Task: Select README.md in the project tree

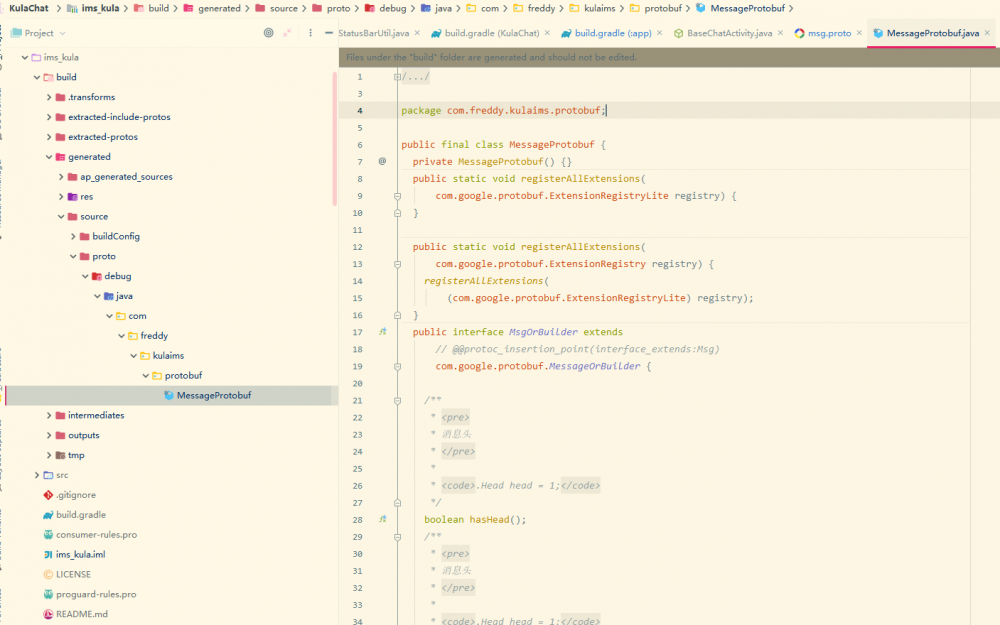Action: [x=81, y=614]
